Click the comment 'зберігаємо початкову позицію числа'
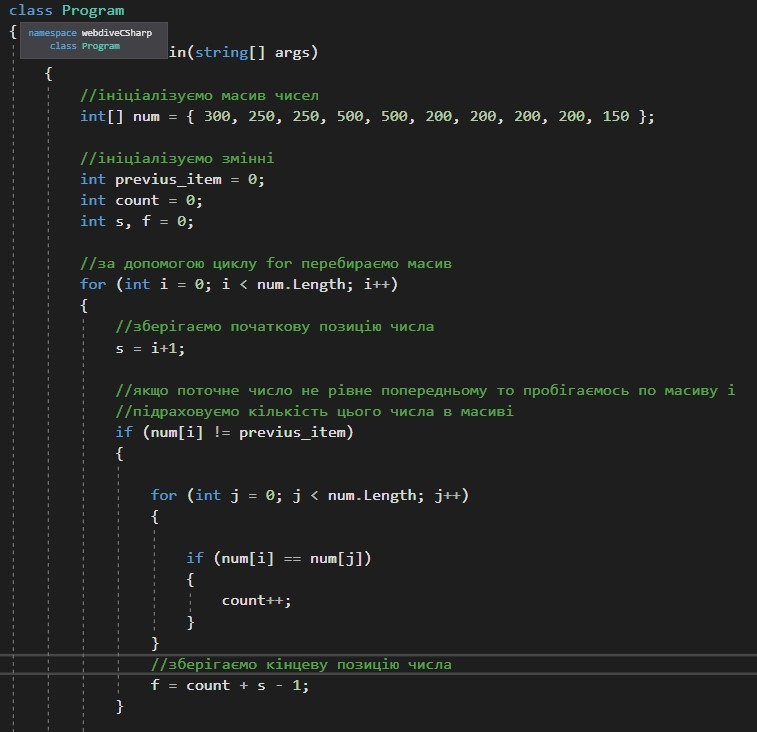 (274, 327)
